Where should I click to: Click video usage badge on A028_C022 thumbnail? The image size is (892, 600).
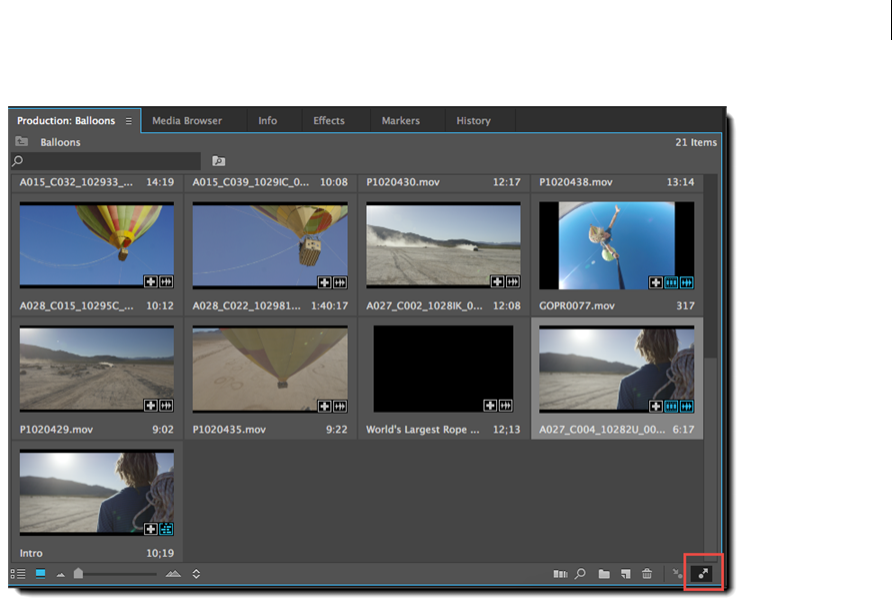(x=324, y=282)
